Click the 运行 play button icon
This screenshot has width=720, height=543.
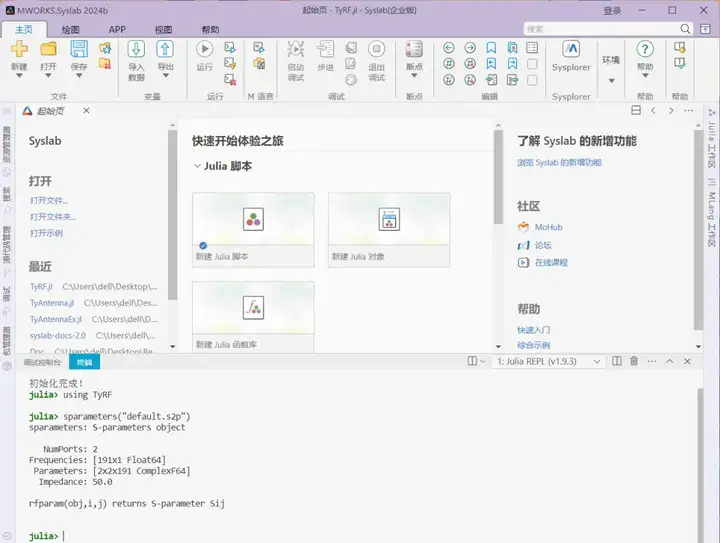pyautogui.click(x=205, y=49)
